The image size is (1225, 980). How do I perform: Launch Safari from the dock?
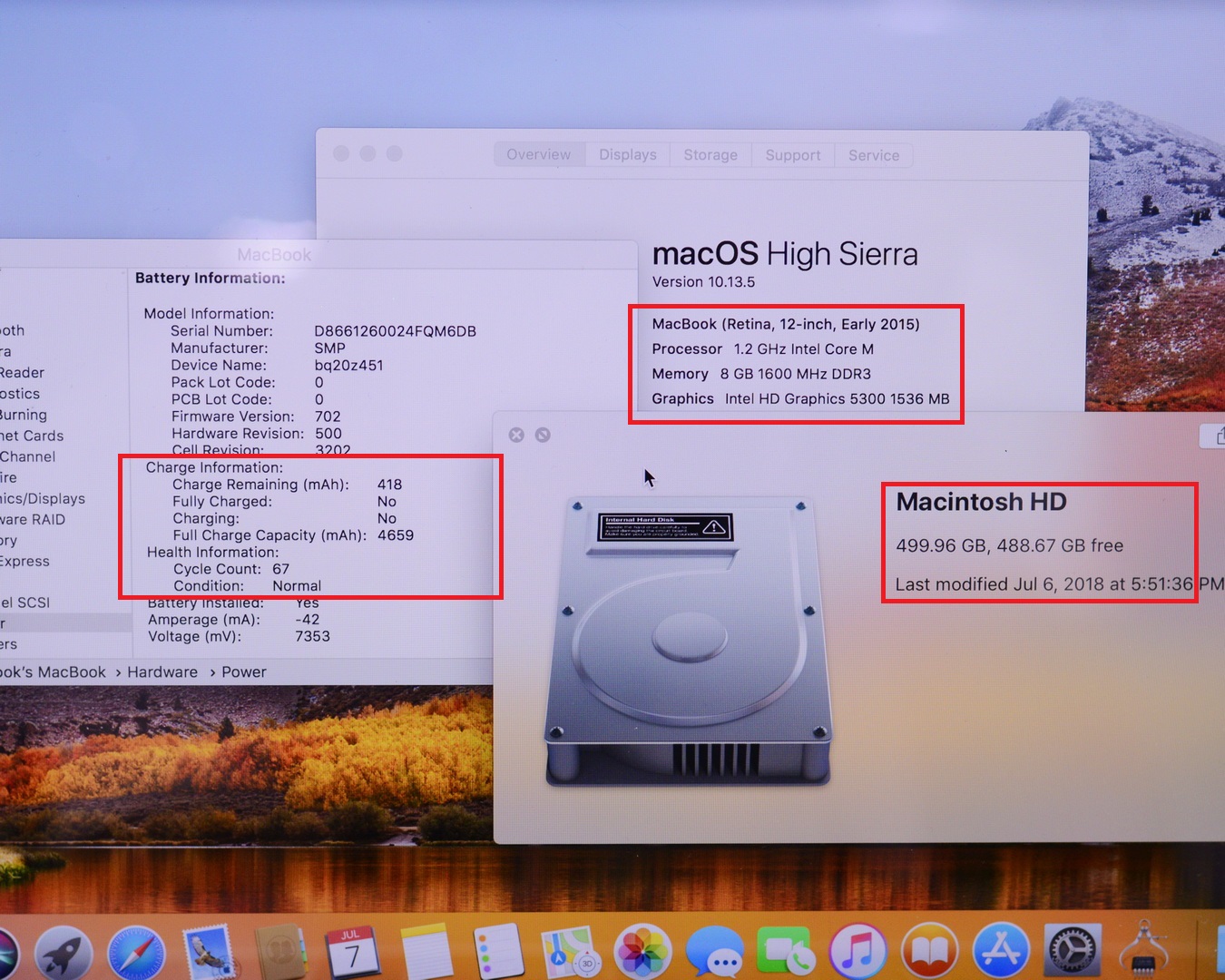click(136, 953)
